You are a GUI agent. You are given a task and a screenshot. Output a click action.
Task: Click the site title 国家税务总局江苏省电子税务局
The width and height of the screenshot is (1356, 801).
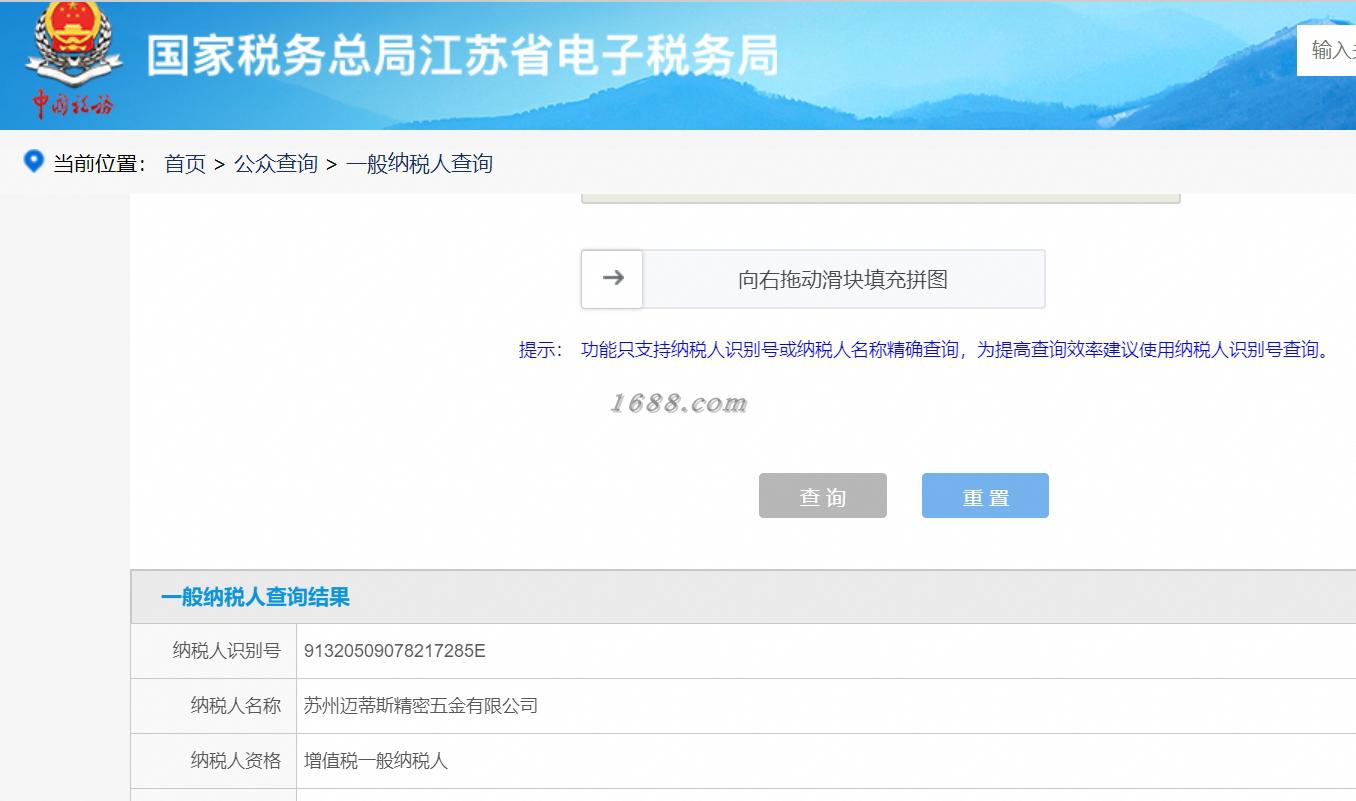463,55
